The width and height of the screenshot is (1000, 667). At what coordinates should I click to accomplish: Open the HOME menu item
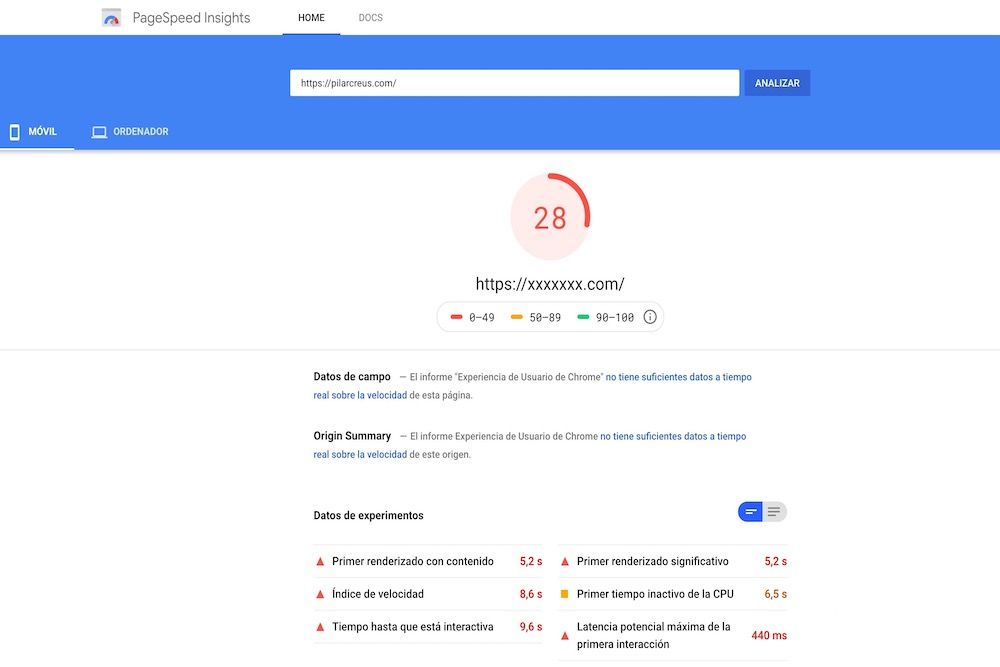311,17
